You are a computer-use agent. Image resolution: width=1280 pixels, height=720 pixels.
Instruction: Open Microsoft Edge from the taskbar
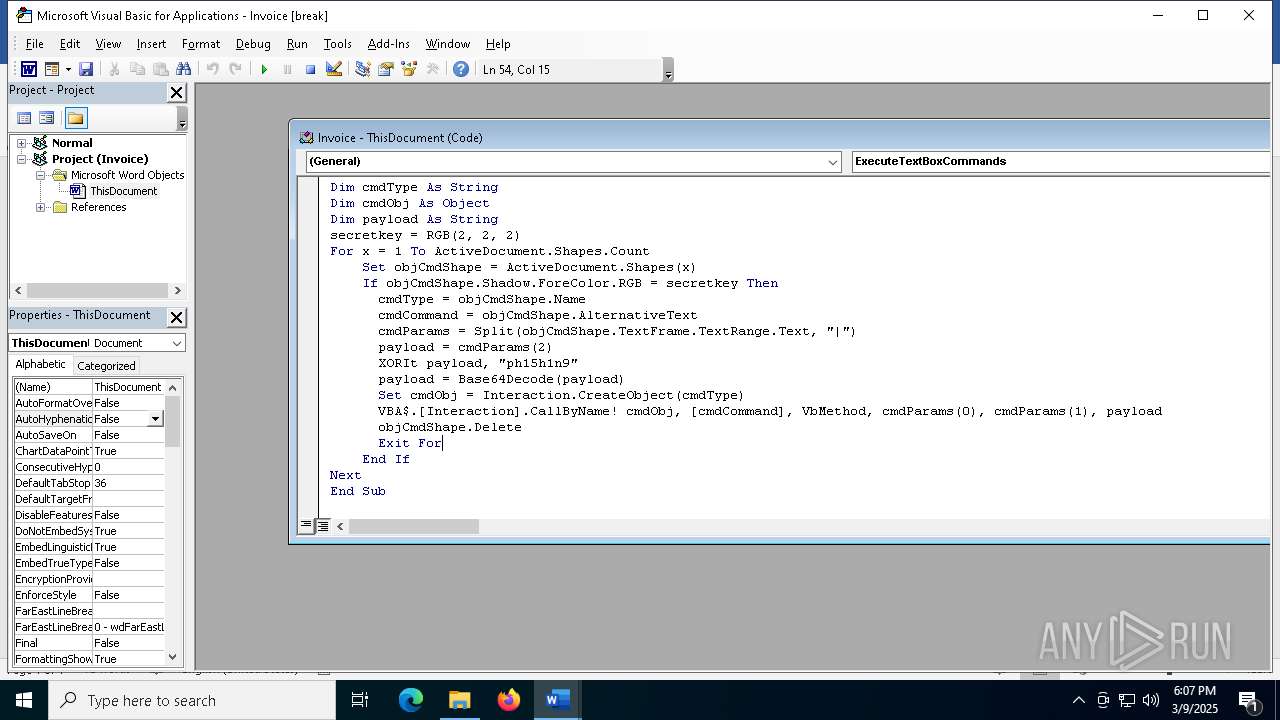[411, 700]
